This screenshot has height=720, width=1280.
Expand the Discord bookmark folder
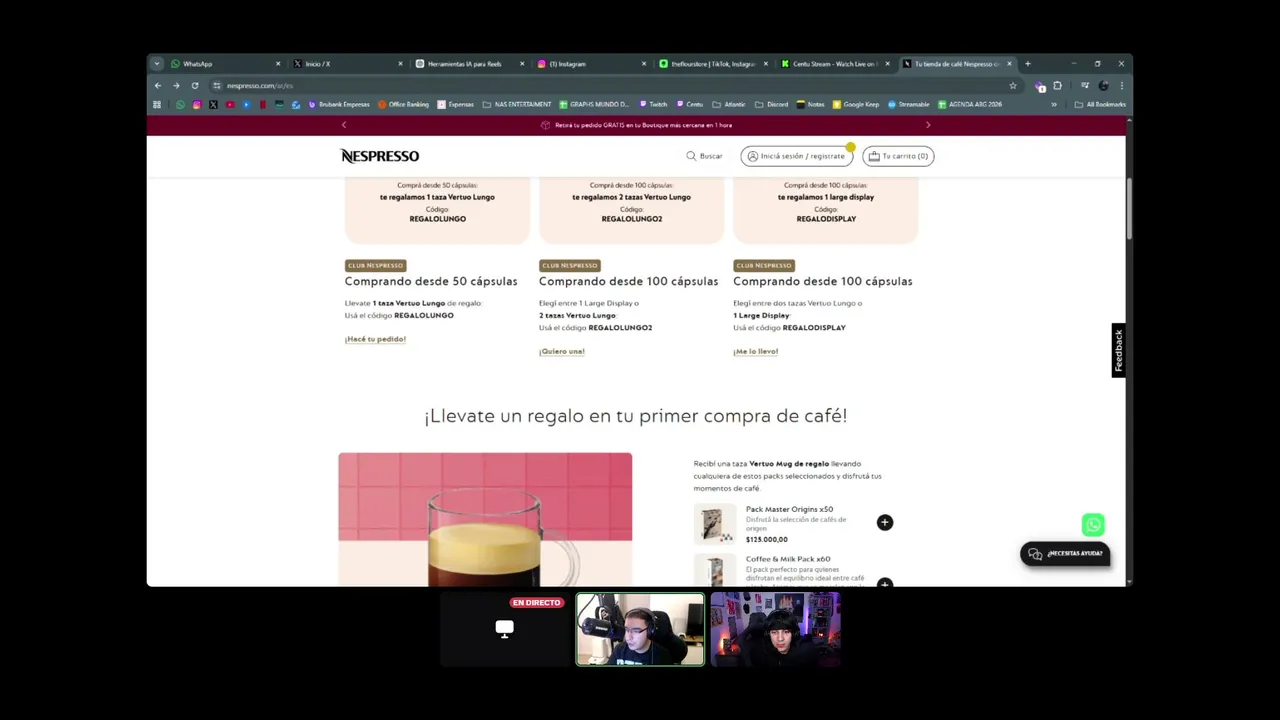point(772,104)
